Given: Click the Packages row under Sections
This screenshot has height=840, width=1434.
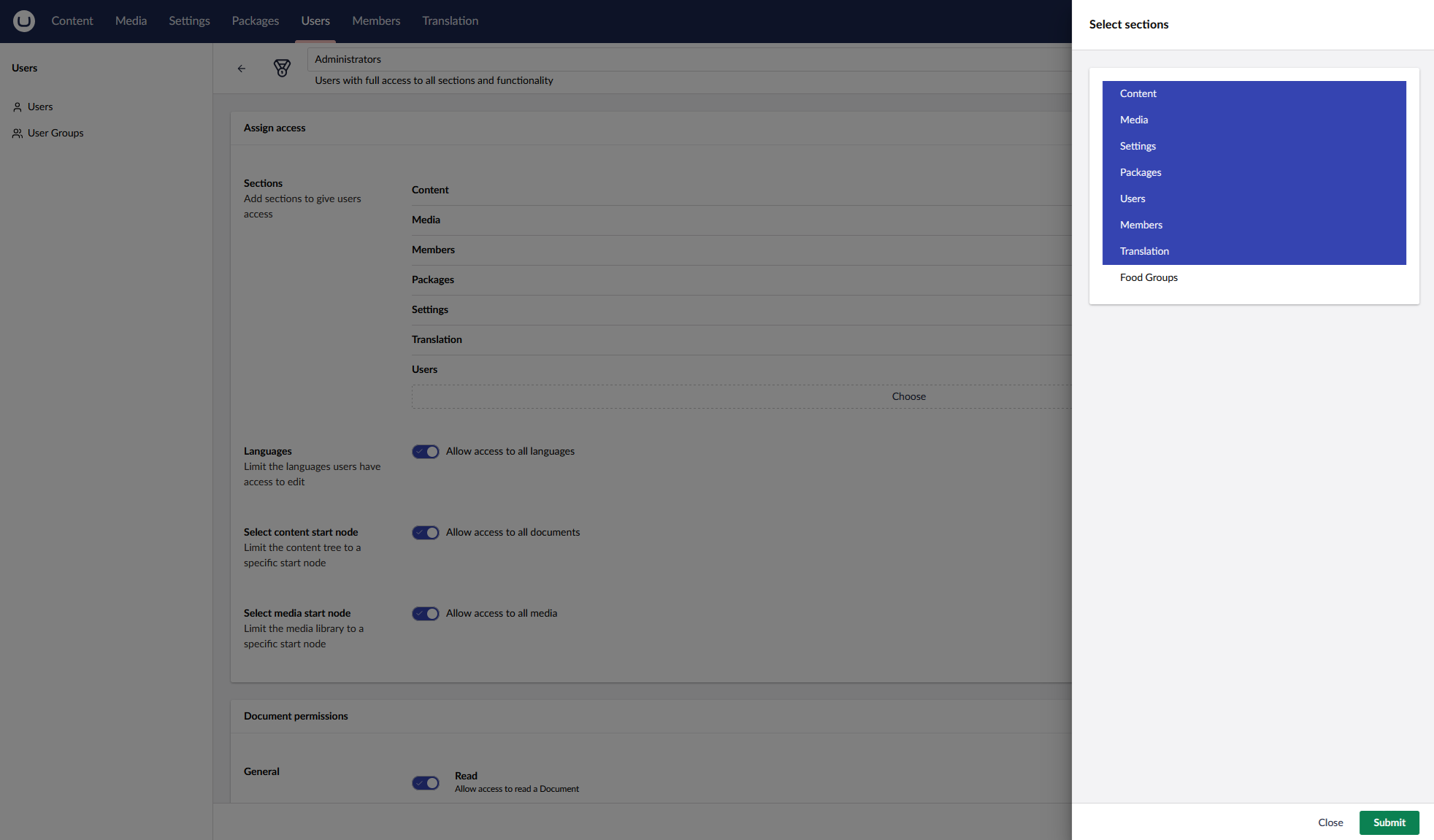Looking at the screenshot, I should (741, 280).
